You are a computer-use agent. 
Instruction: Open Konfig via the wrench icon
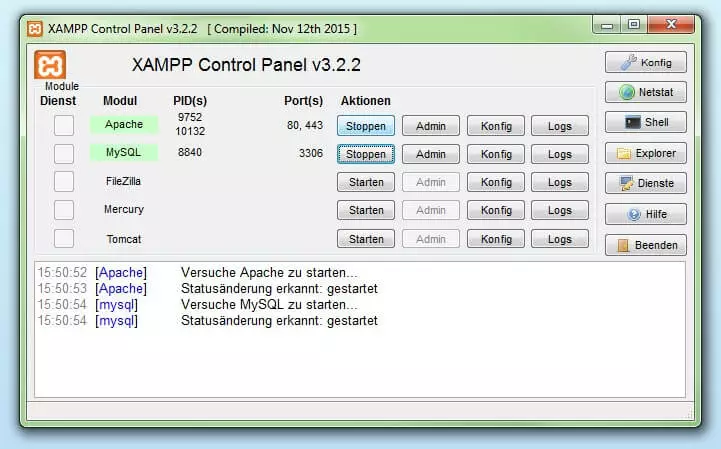(x=629, y=62)
